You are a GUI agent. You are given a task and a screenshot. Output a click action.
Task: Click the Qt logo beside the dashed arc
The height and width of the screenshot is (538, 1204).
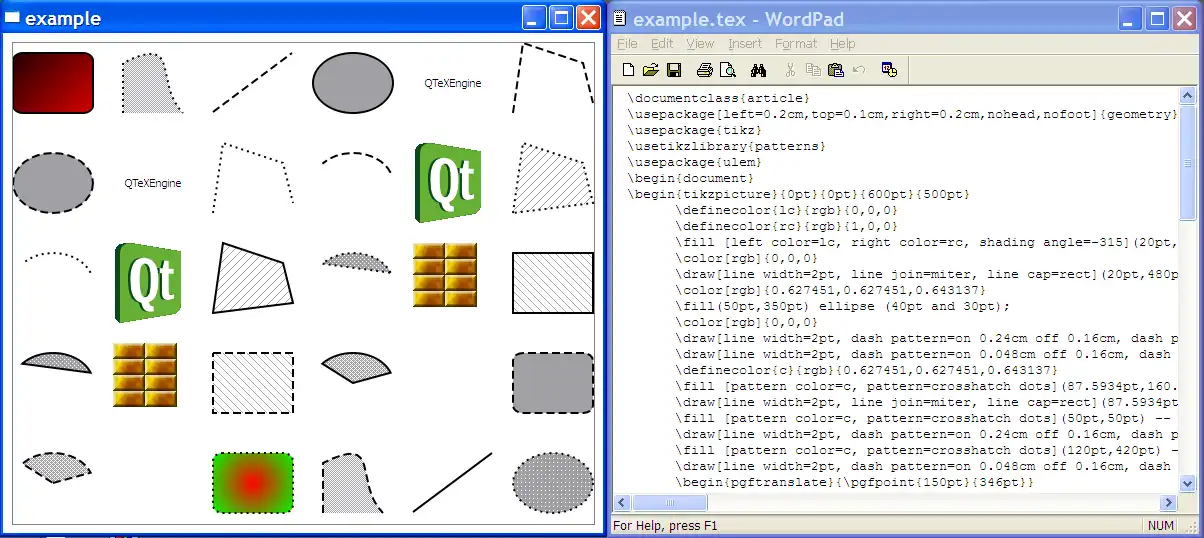coord(448,182)
